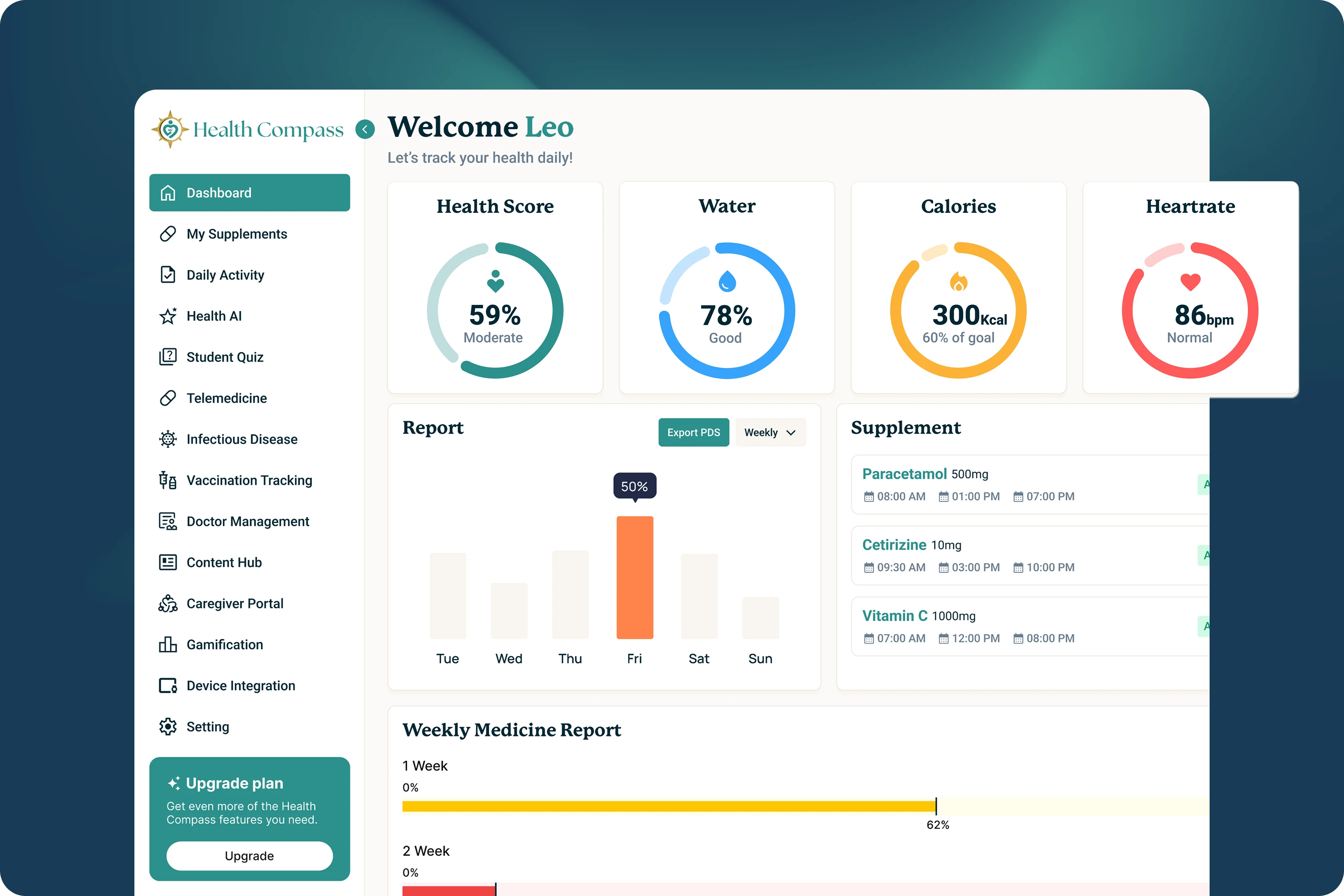Screen dimensions: 1344x896
Task: Open the Caregiver Portal
Action: (250, 604)
